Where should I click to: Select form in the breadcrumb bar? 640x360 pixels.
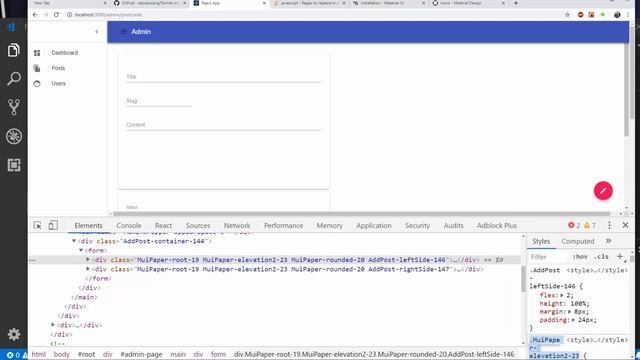pyautogui.click(x=218, y=354)
